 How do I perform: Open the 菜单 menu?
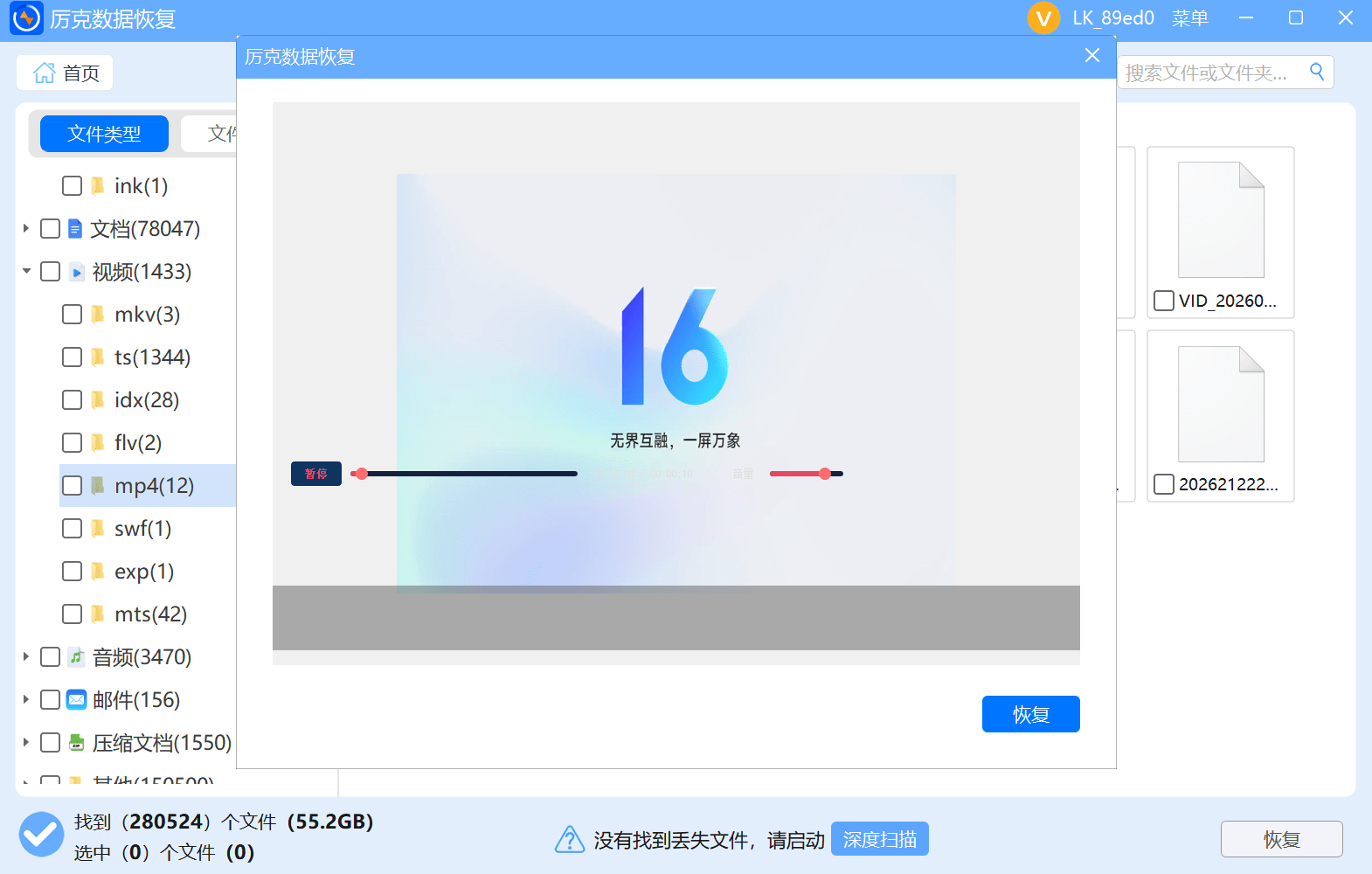pyautogui.click(x=1190, y=18)
